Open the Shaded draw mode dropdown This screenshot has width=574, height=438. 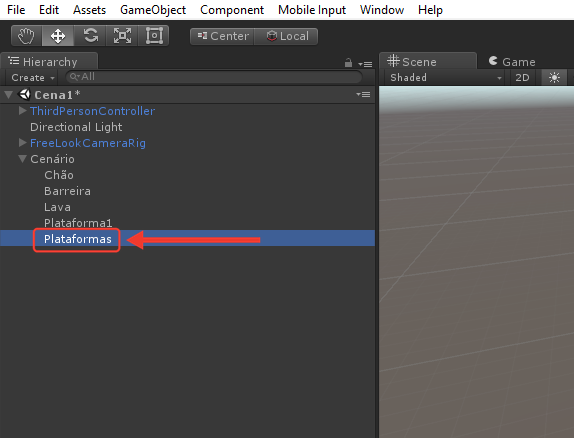445,77
